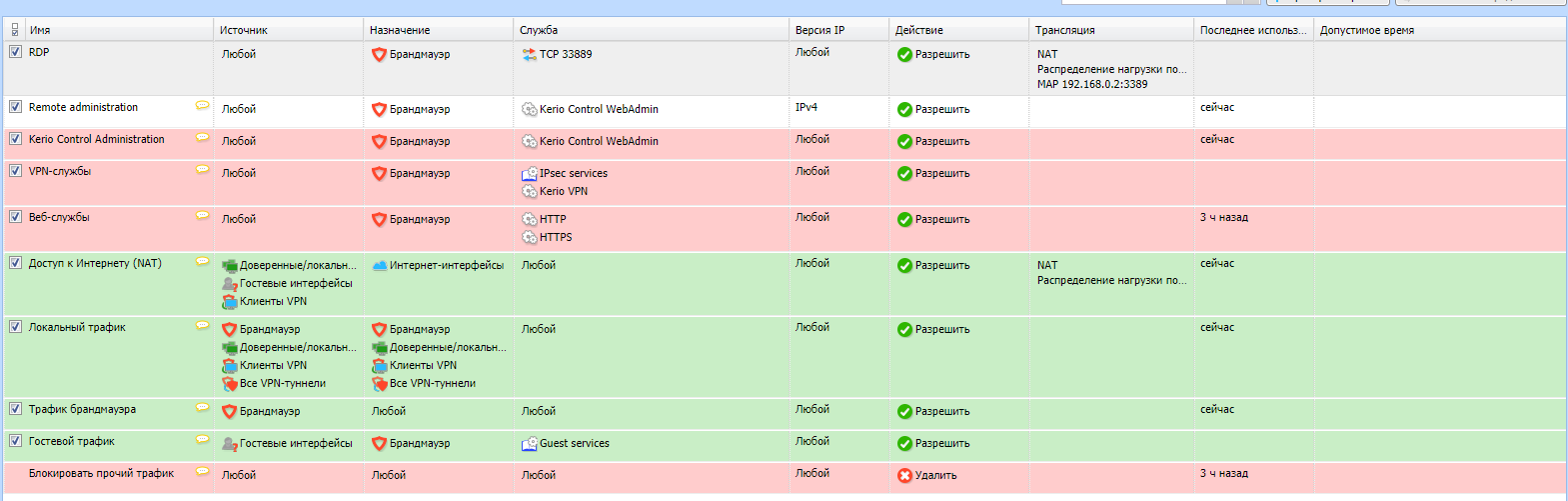Click the Последнее использование column header
The image size is (1568, 501).
click(x=1253, y=30)
